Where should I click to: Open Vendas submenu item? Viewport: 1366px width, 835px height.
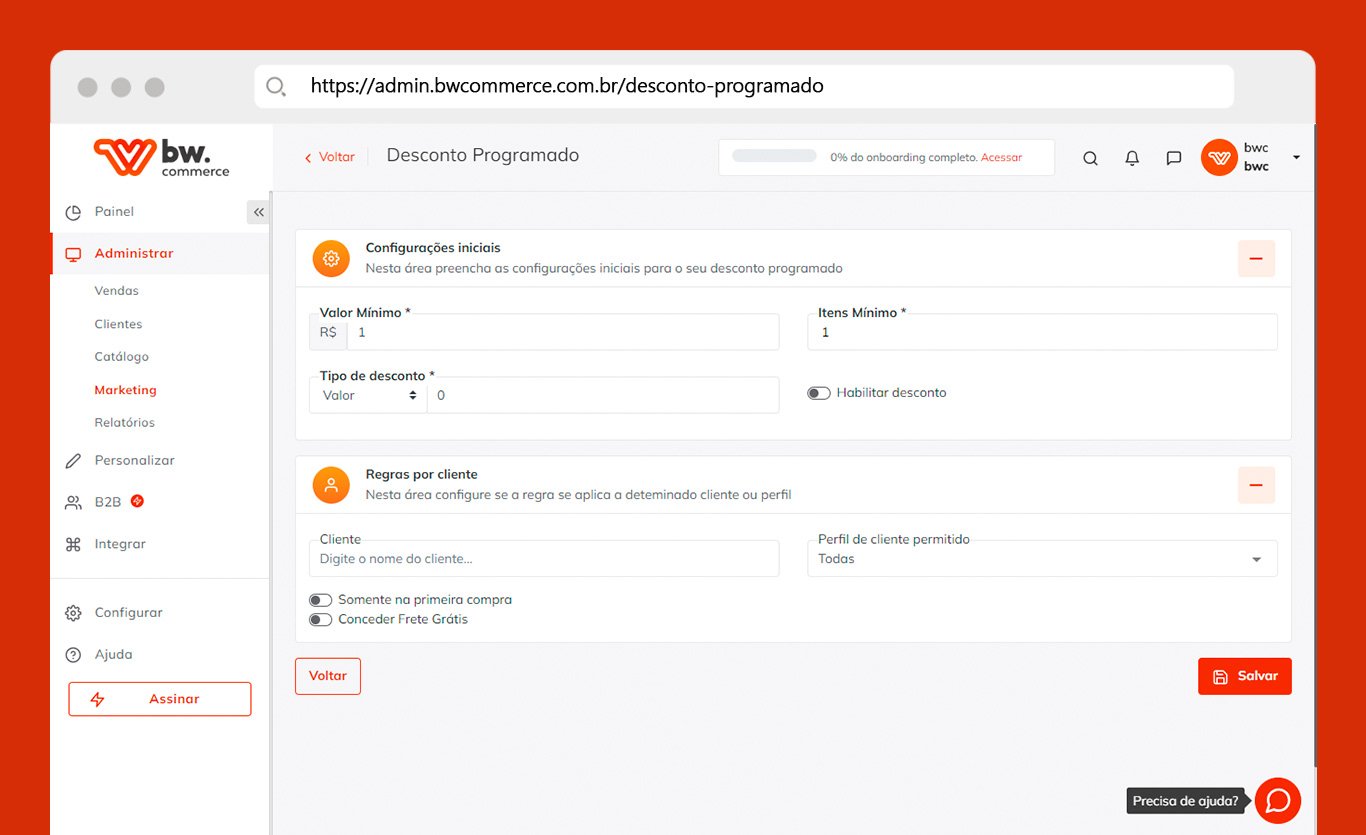[117, 291]
